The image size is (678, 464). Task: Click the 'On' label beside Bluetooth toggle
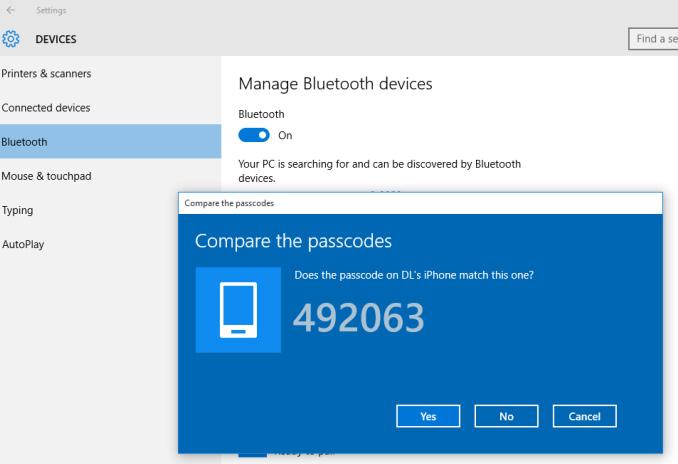(x=285, y=135)
